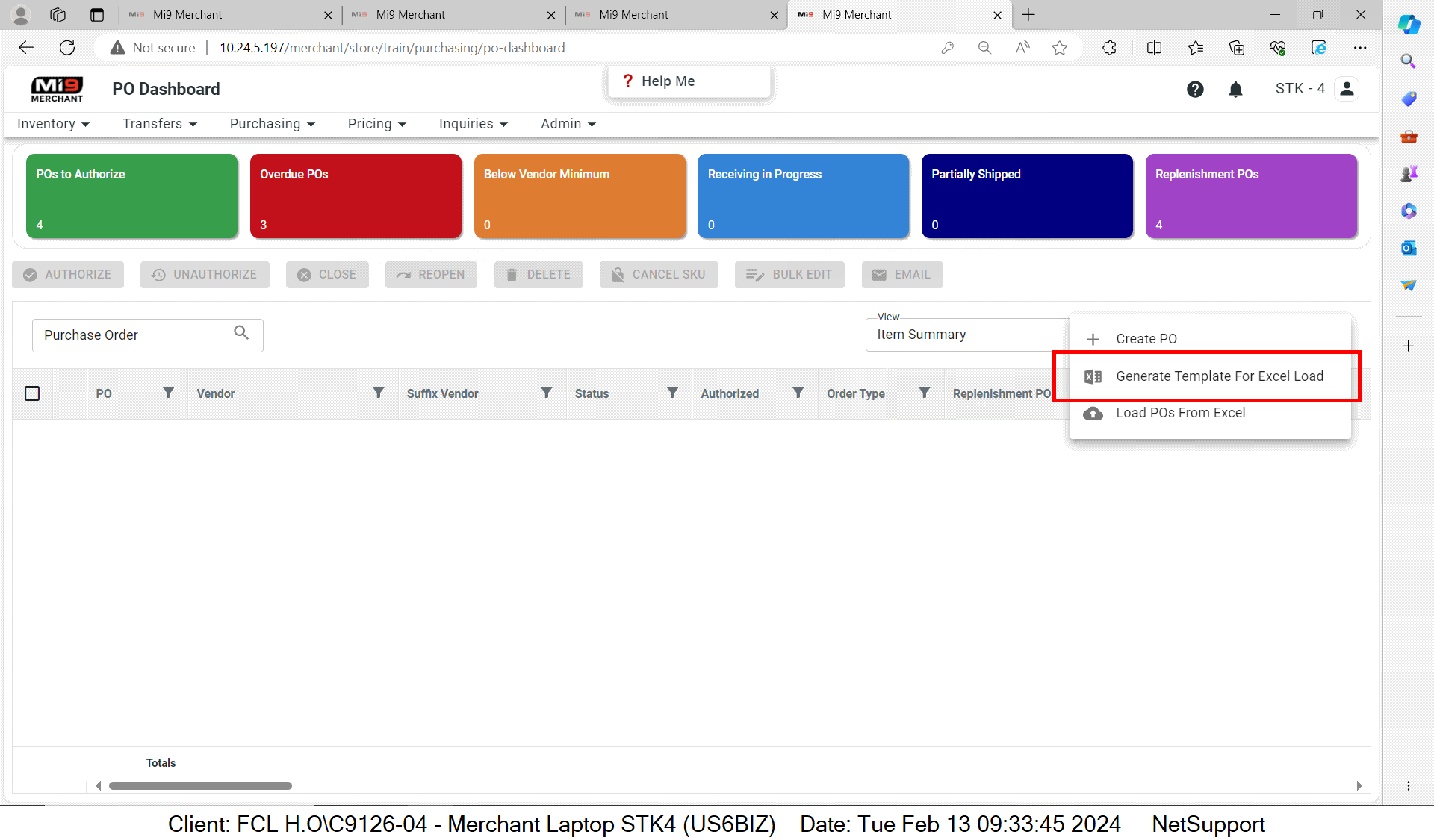Image resolution: width=1434 pixels, height=840 pixels.
Task: Select Generate Template For Excel Load
Action: point(1210,376)
